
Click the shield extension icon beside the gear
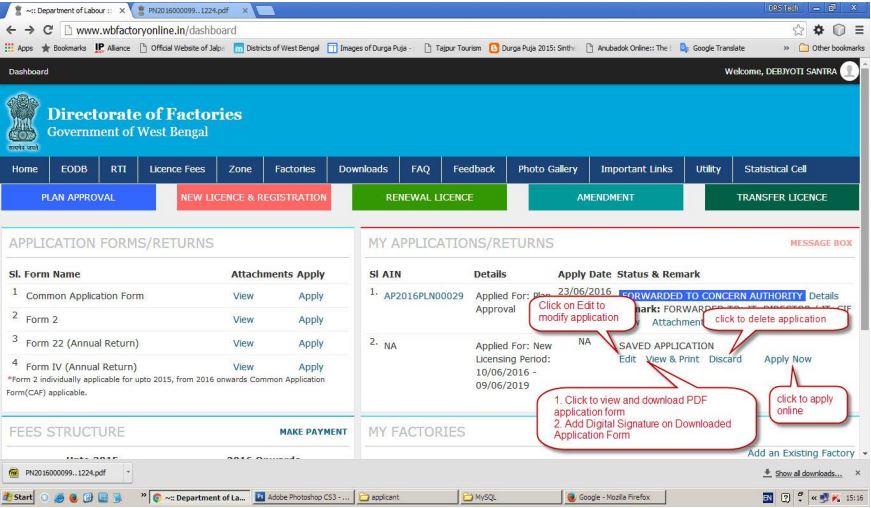[839, 30]
